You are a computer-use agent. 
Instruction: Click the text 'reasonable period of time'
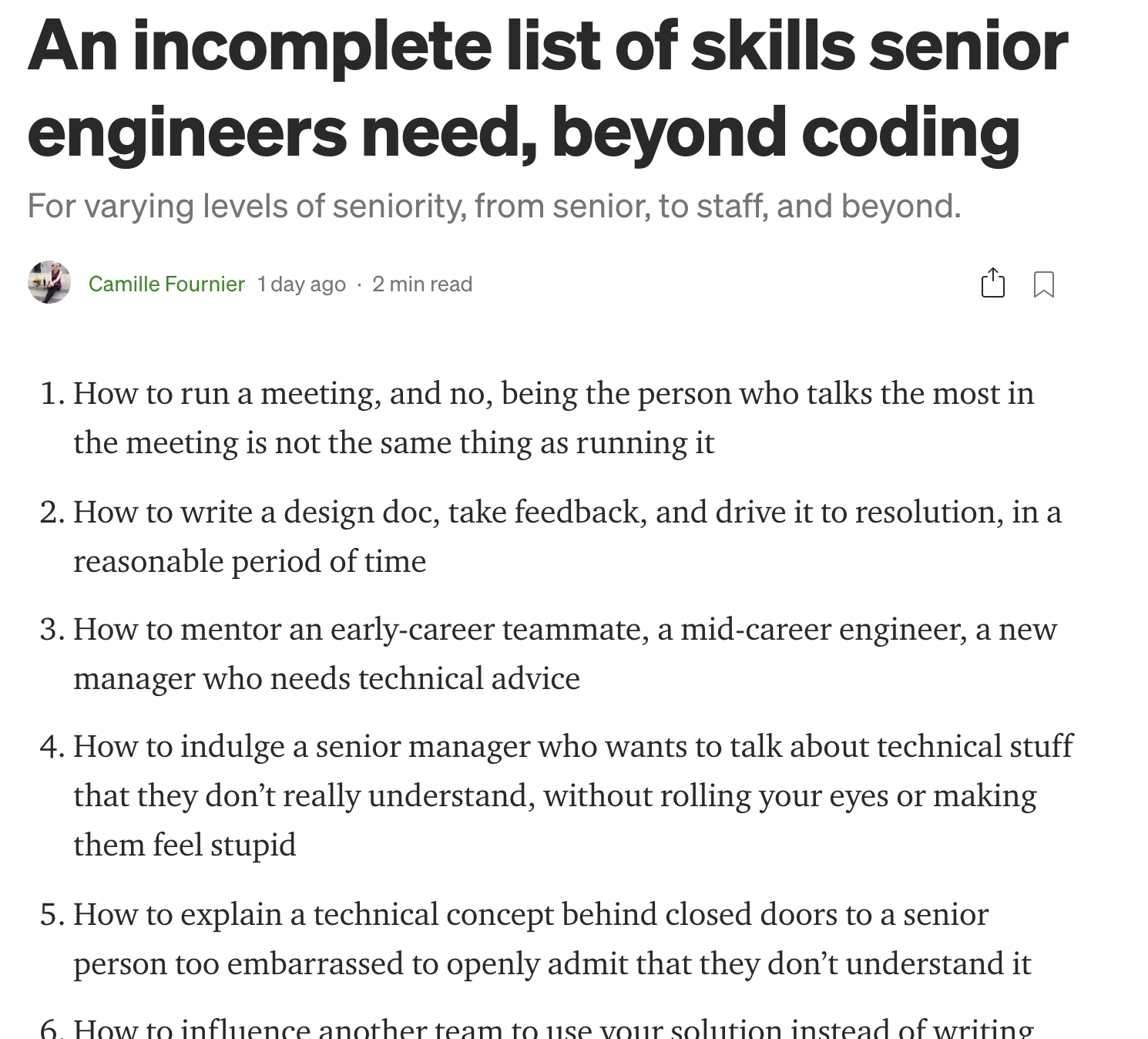tap(250, 561)
